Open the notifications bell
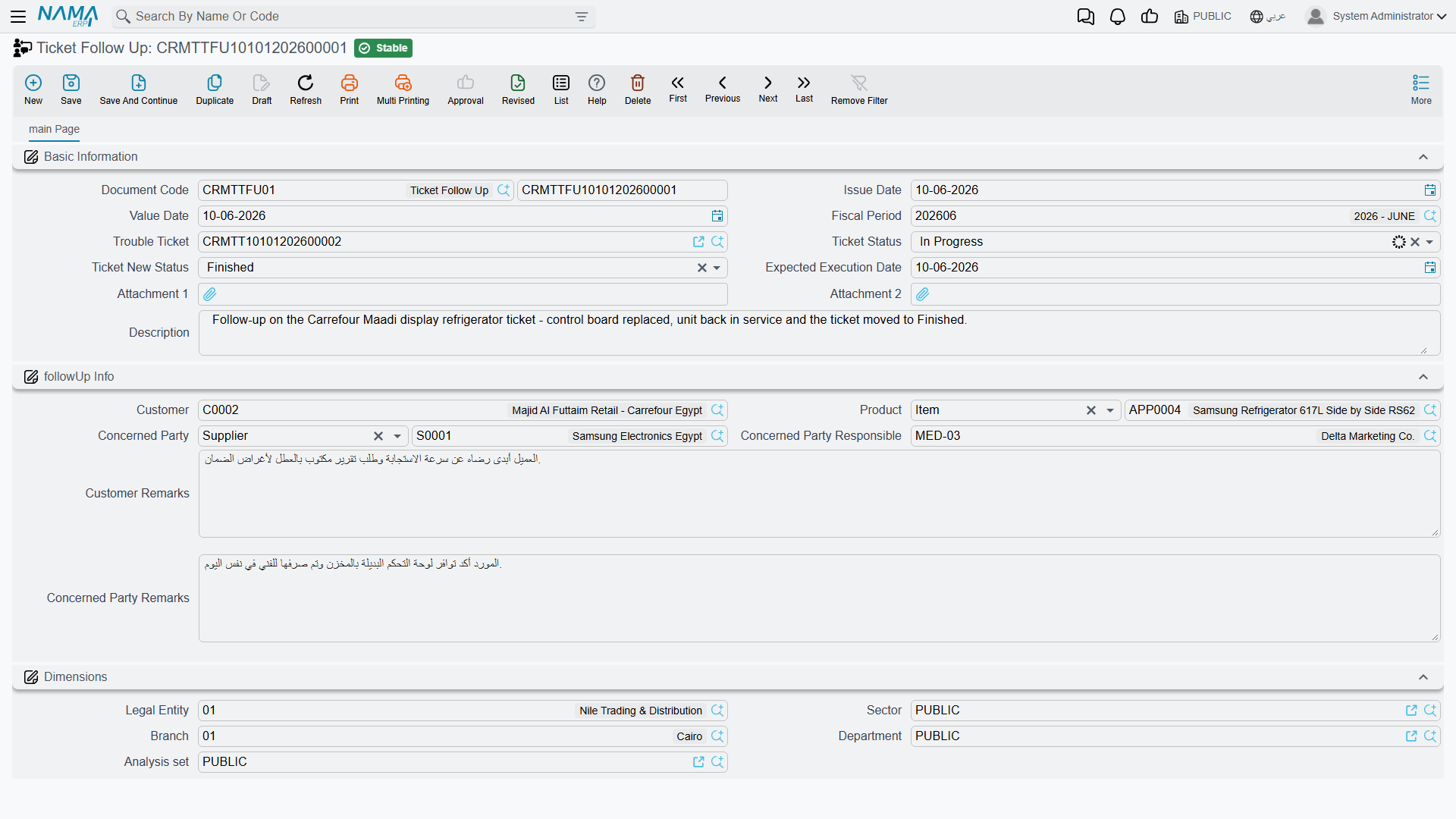The image size is (1456, 819). tap(1118, 17)
